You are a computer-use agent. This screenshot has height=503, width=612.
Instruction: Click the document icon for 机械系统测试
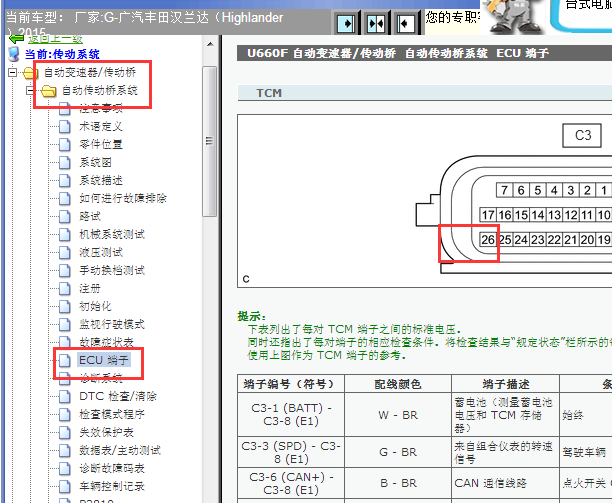(x=65, y=234)
